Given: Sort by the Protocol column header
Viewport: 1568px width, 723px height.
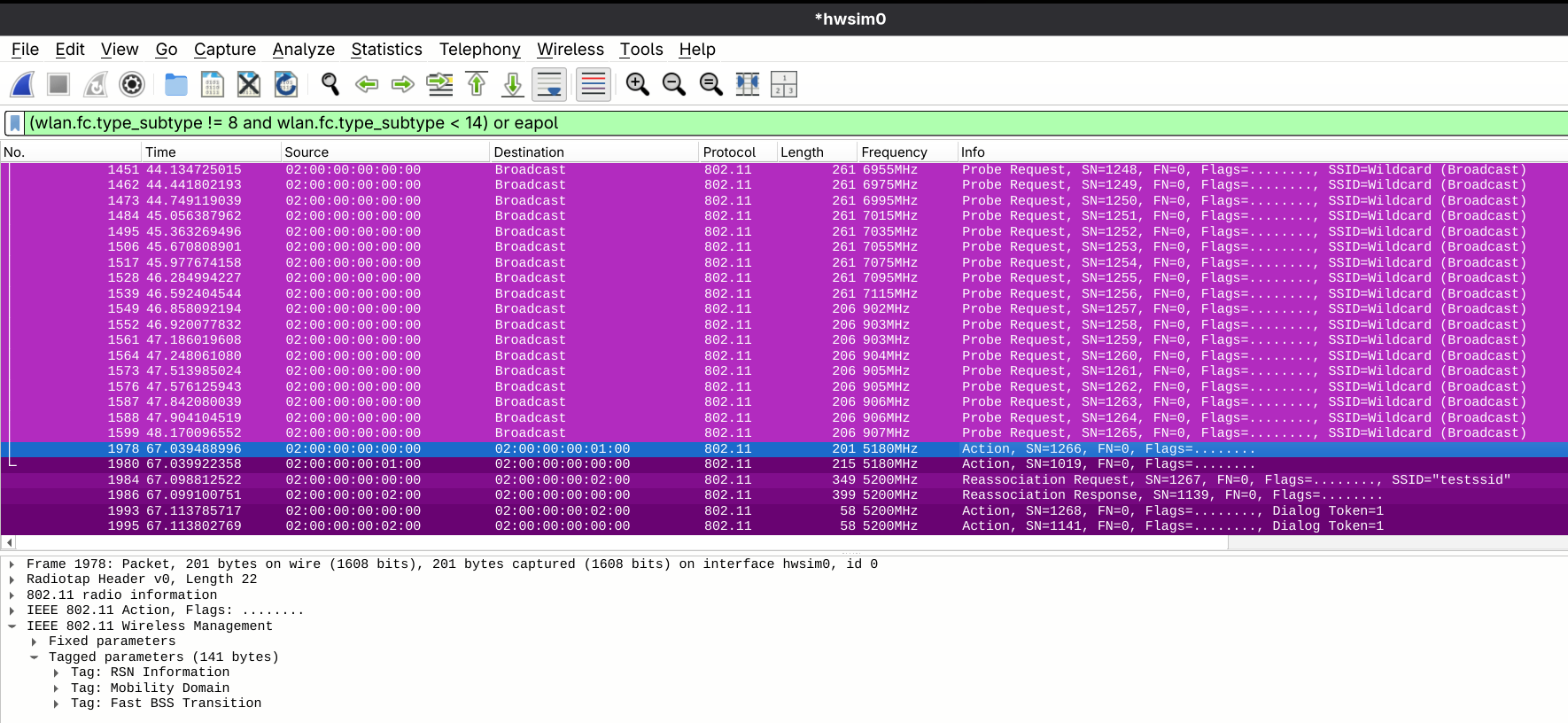Looking at the screenshot, I should (729, 152).
